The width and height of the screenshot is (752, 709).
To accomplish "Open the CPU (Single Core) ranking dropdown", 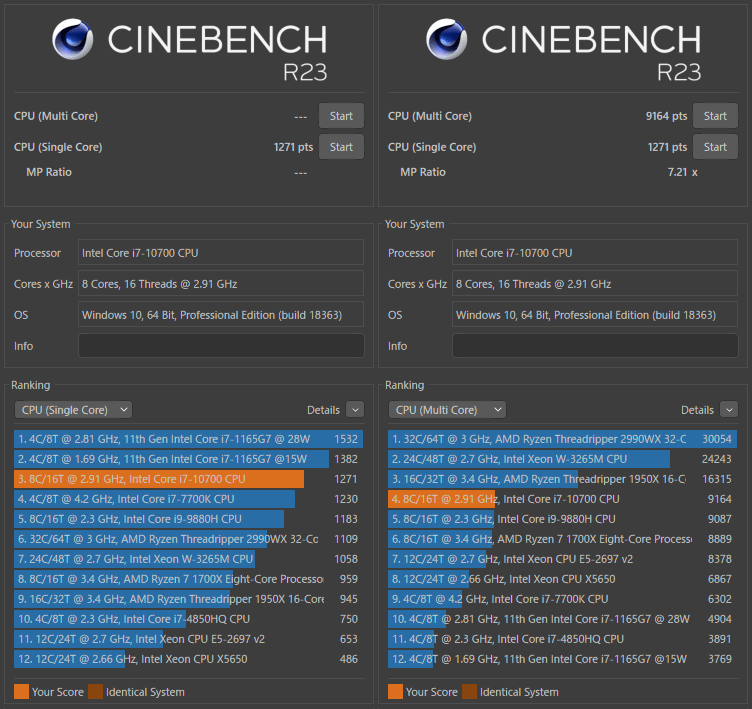I will (x=73, y=410).
